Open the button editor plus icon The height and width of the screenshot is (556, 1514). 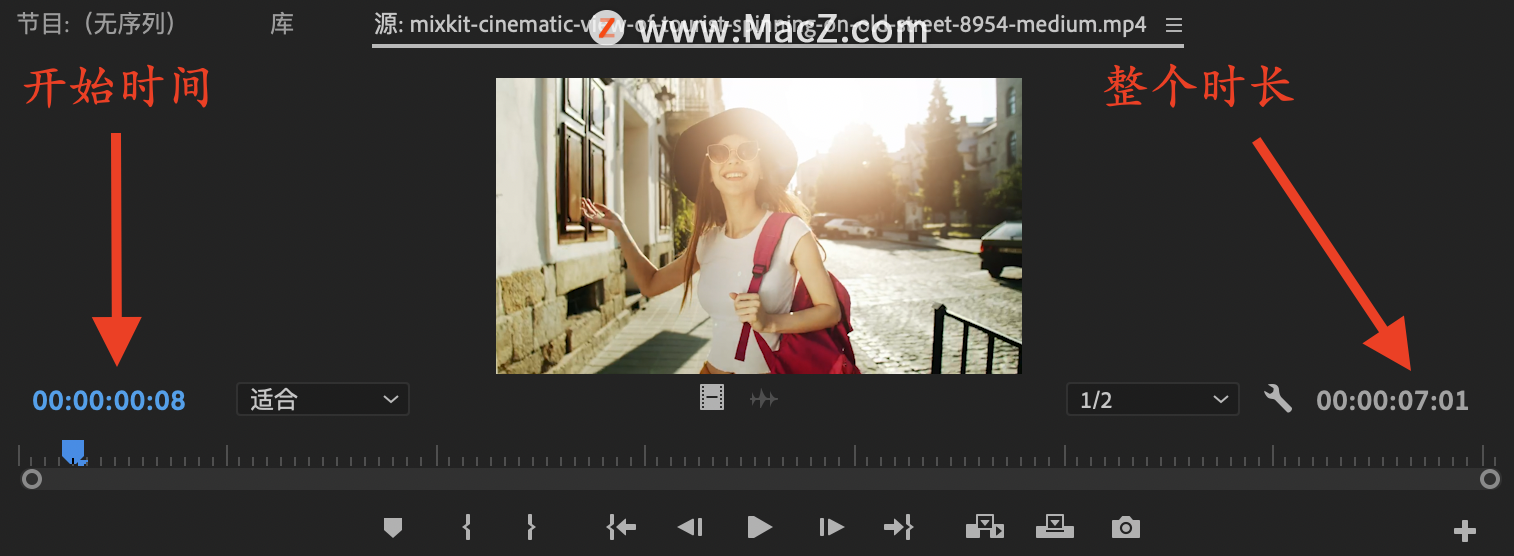pos(1465,530)
